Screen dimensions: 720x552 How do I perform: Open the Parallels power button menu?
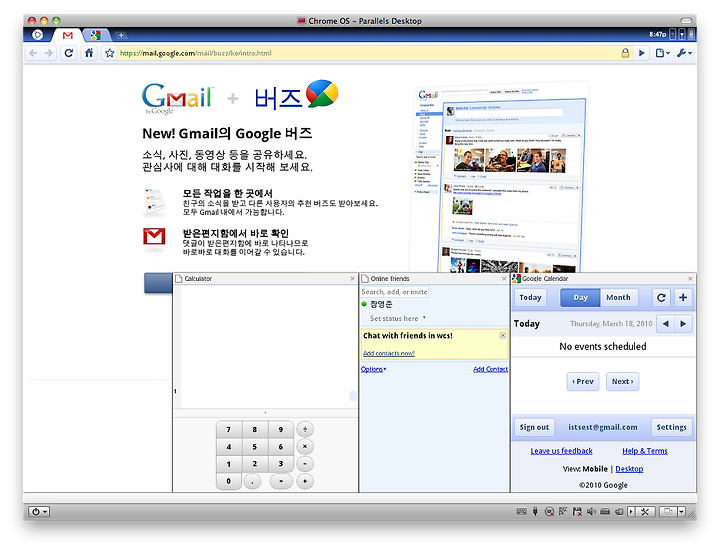39,512
